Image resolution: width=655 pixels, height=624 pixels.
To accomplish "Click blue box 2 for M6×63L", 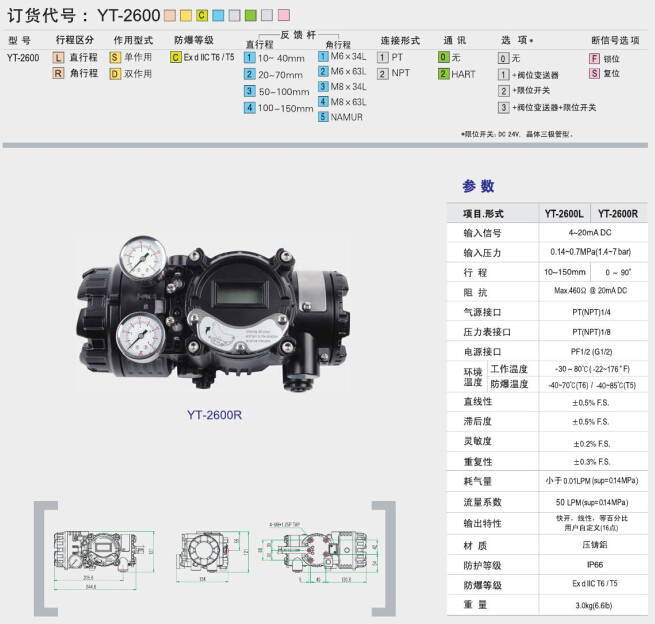I will (323, 71).
